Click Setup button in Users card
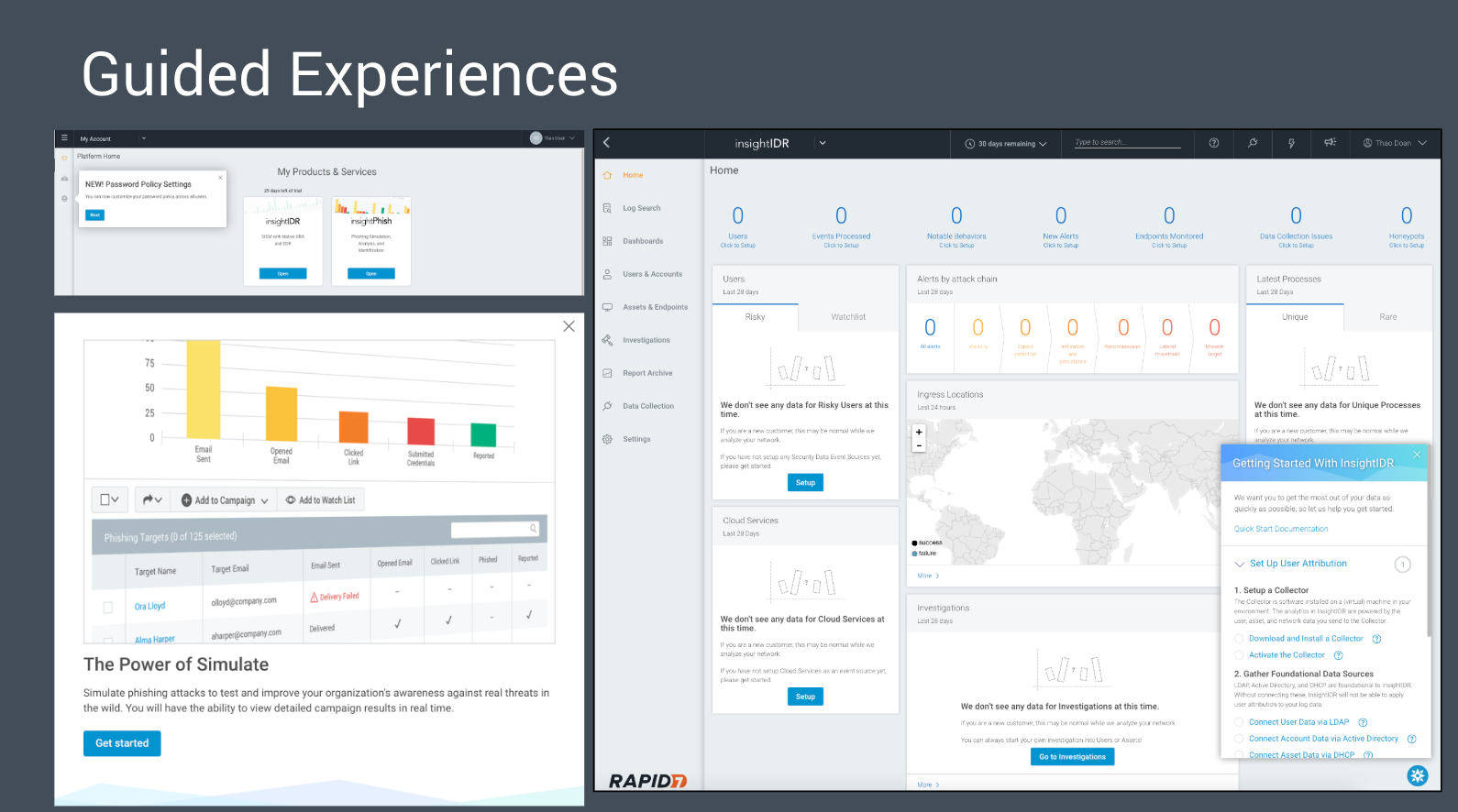1458x812 pixels. click(x=805, y=482)
